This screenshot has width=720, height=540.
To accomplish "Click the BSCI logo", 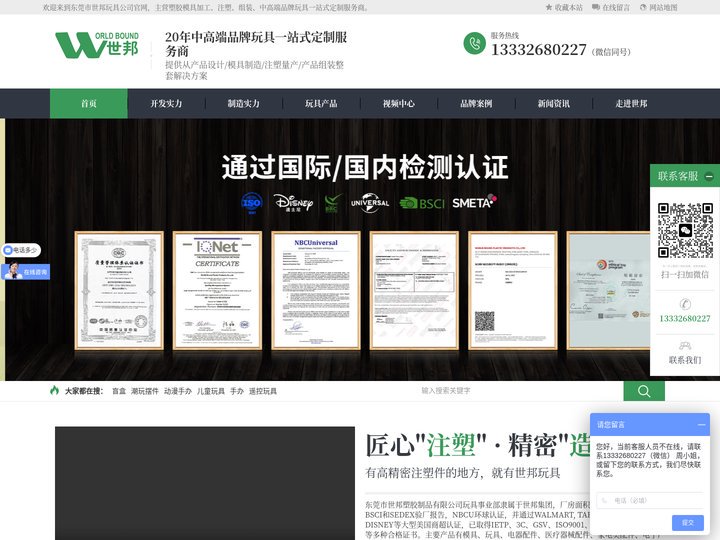I will tap(422, 203).
